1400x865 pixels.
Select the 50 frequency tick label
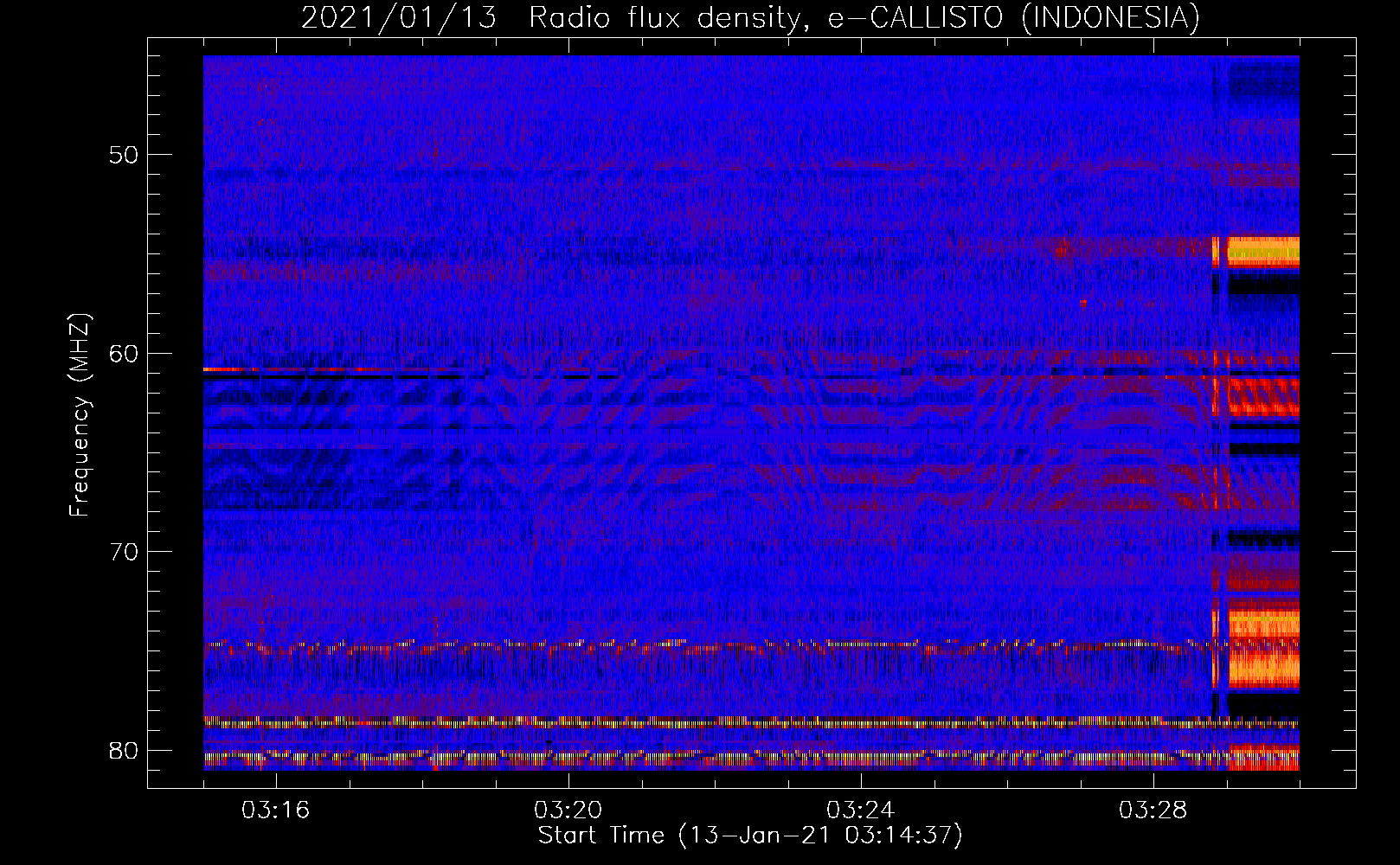point(123,156)
